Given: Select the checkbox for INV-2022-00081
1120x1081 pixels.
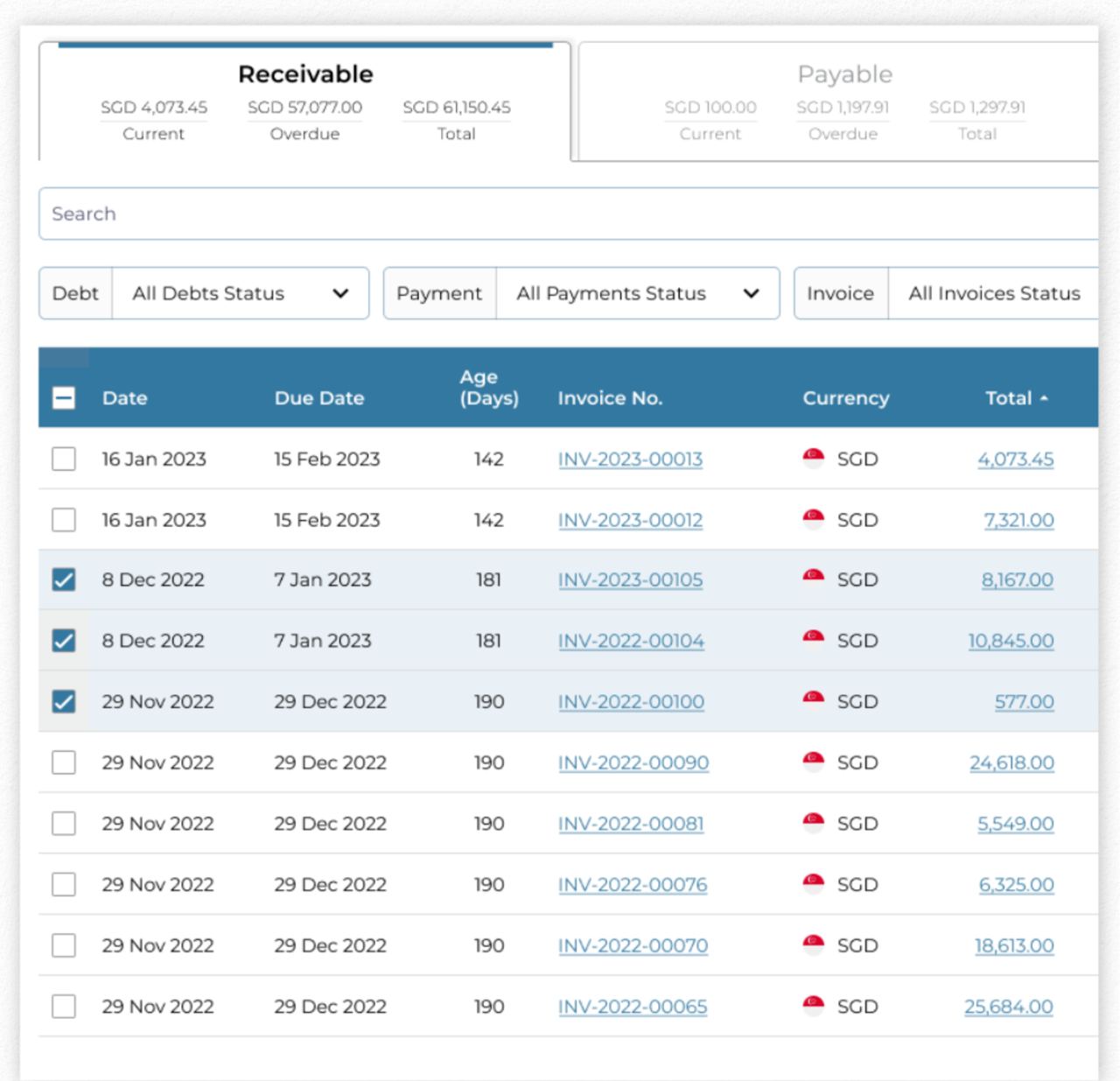Looking at the screenshot, I should click(63, 824).
